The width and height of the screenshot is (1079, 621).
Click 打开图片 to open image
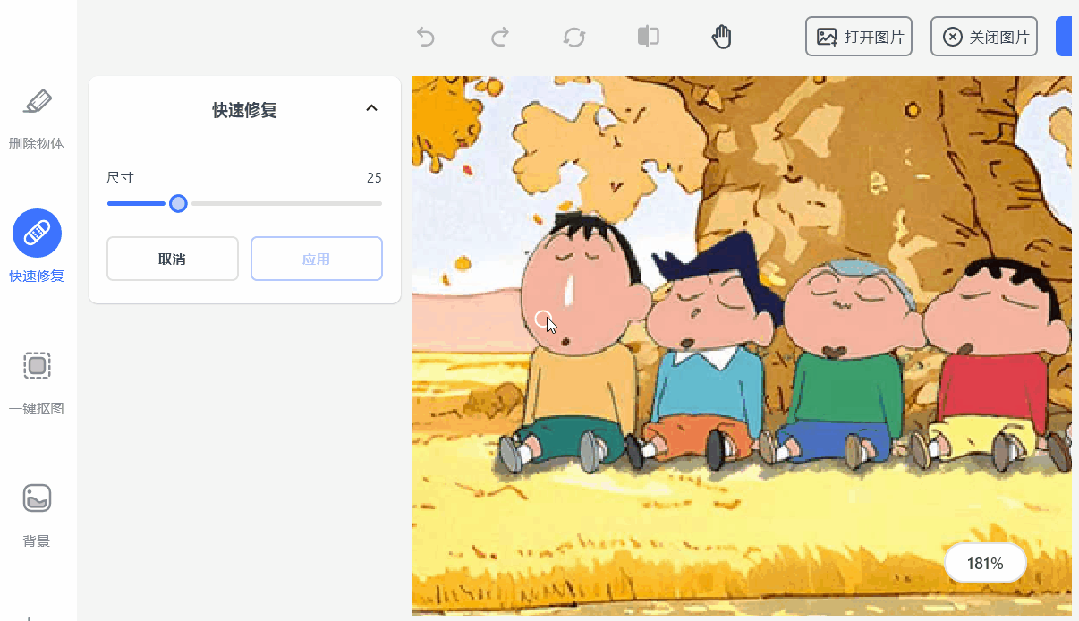coord(859,36)
